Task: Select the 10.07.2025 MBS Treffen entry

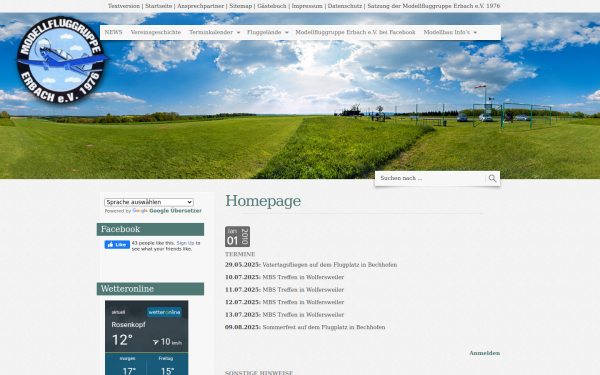Action: coord(284,277)
